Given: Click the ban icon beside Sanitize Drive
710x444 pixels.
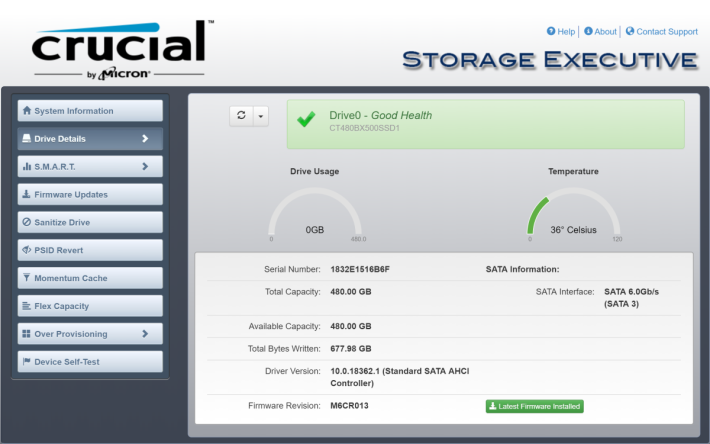Looking at the screenshot, I should click(x=27, y=222).
